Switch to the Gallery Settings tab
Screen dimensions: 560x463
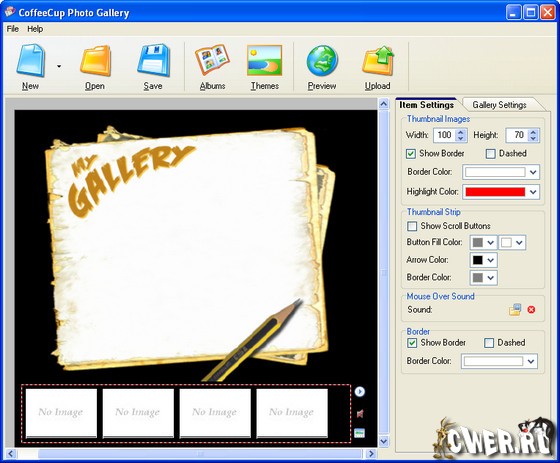point(499,105)
